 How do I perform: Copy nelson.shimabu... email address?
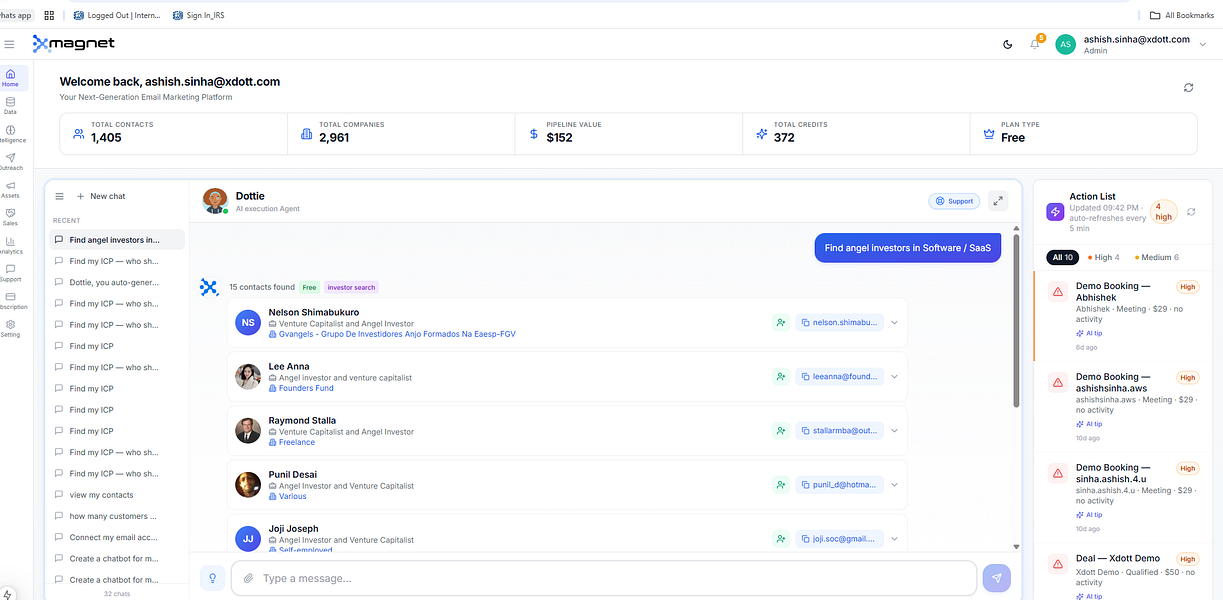tap(840, 323)
